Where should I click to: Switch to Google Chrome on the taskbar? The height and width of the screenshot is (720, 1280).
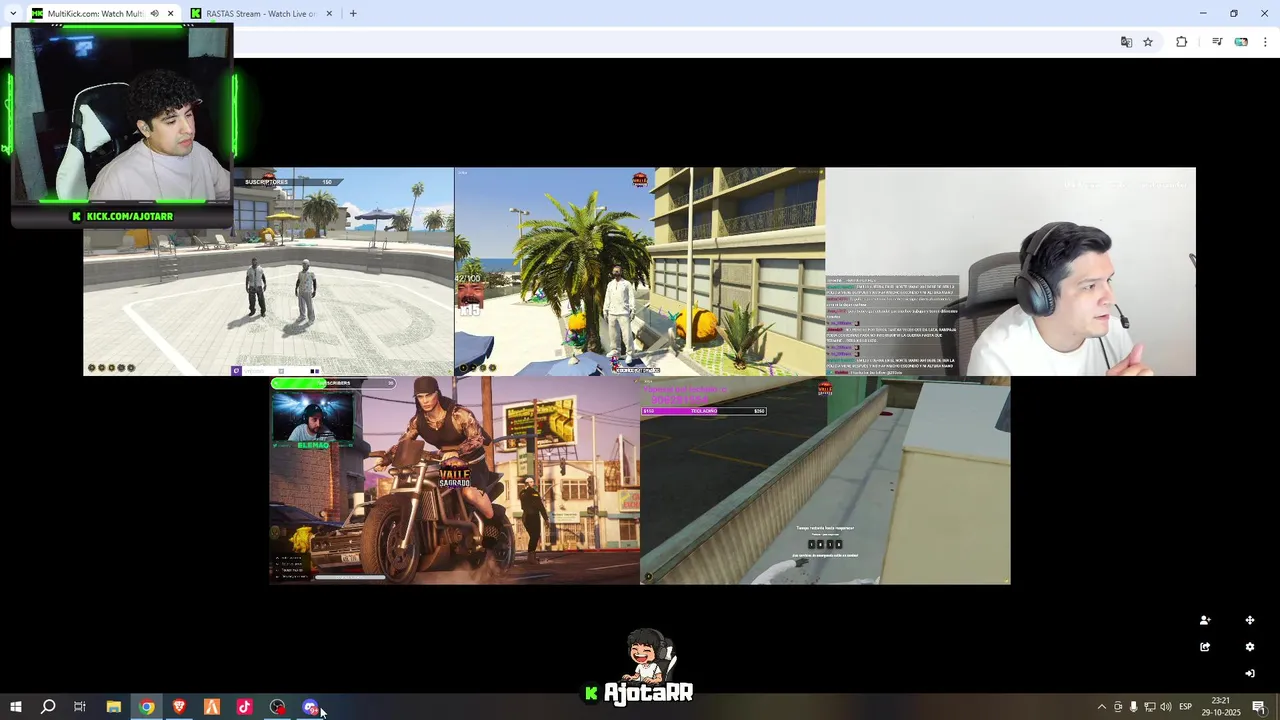click(146, 707)
